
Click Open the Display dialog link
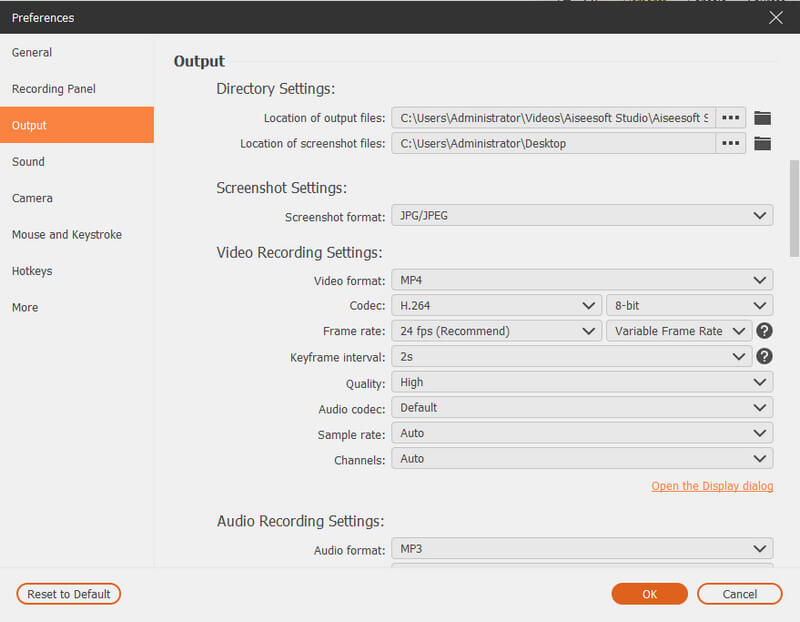712,485
